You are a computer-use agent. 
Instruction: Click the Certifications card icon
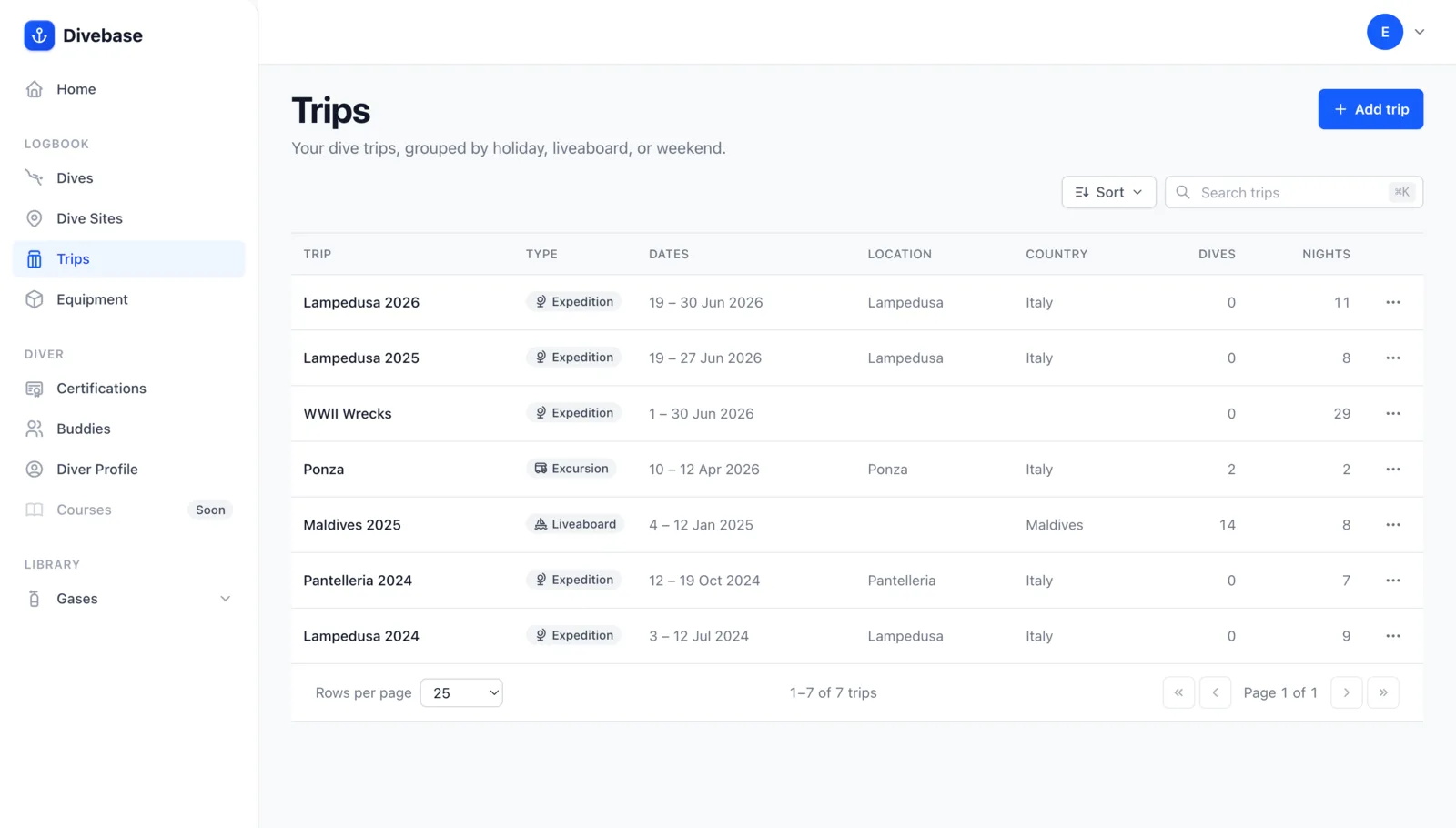coord(35,389)
